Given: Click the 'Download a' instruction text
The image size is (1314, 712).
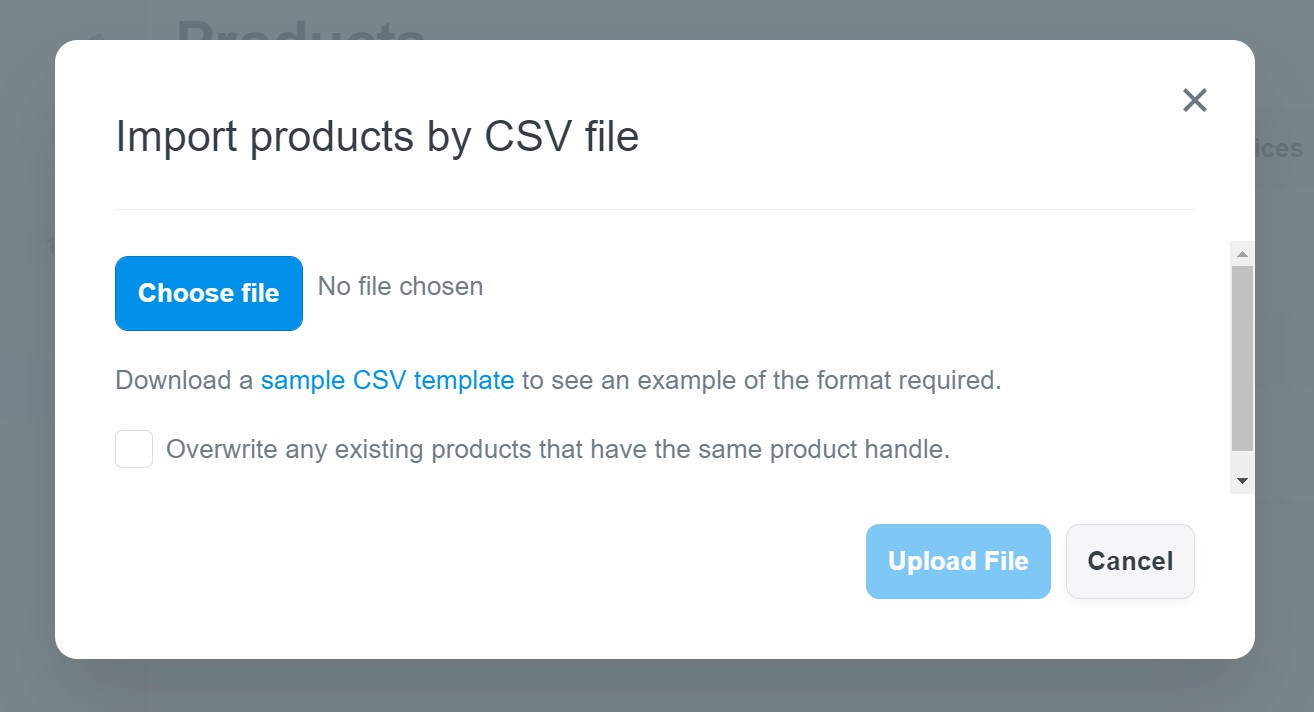Looking at the screenshot, I should coord(184,381).
